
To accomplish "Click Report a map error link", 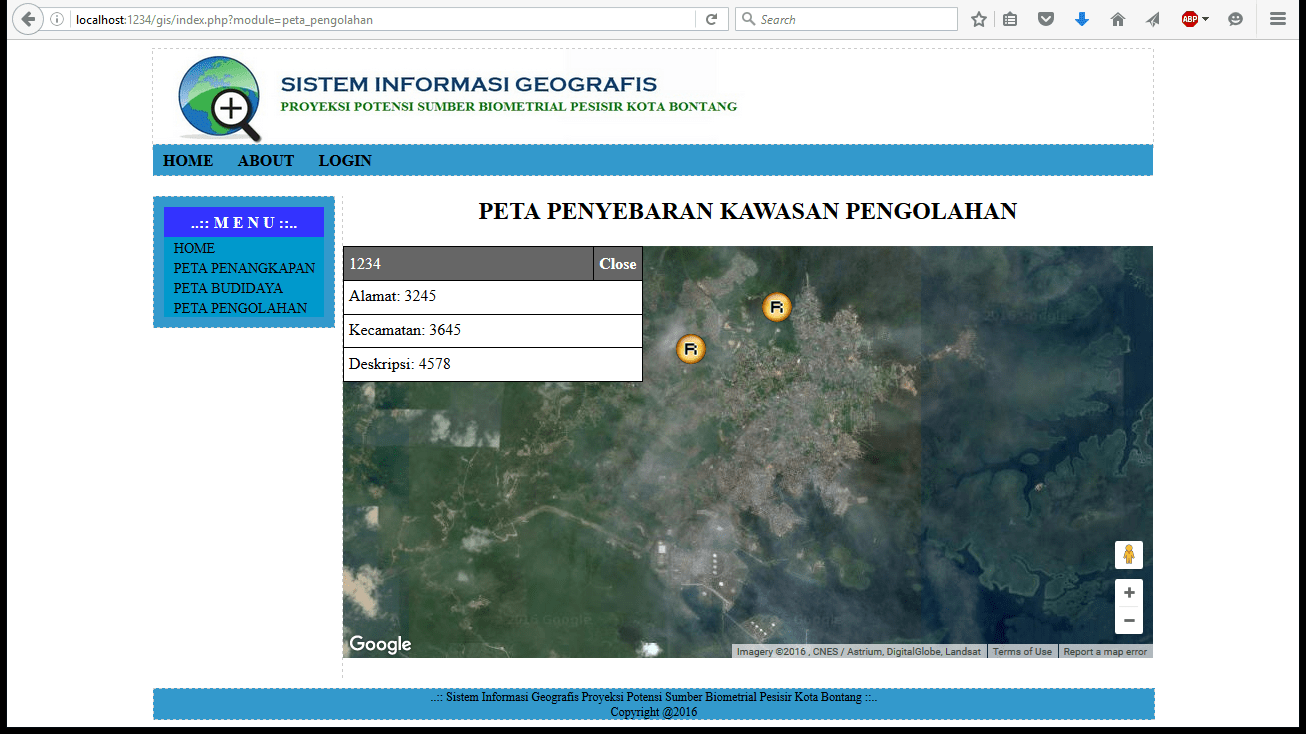I will pyautogui.click(x=1105, y=652).
